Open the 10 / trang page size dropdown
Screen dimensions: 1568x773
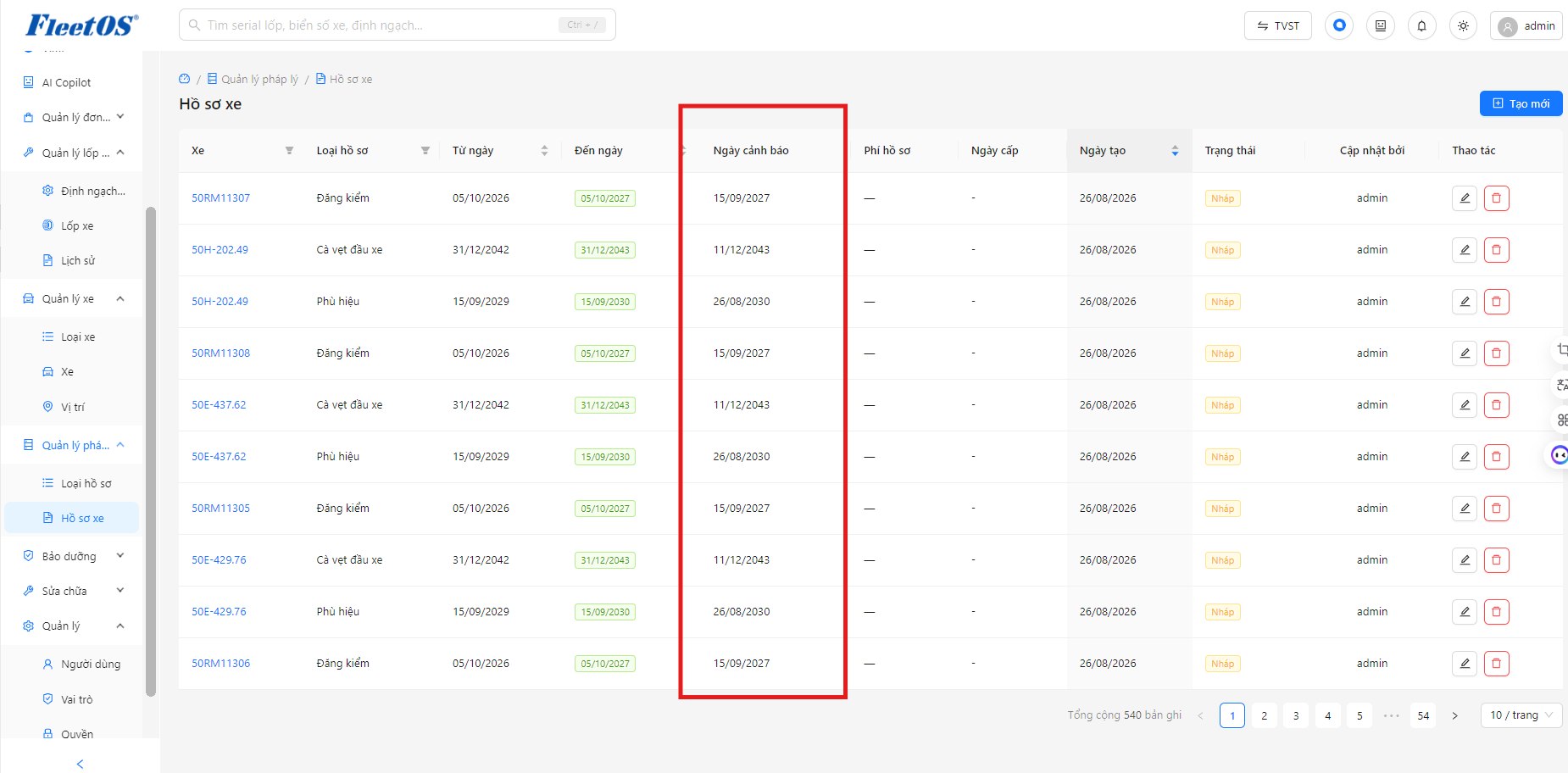click(1521, 715)
